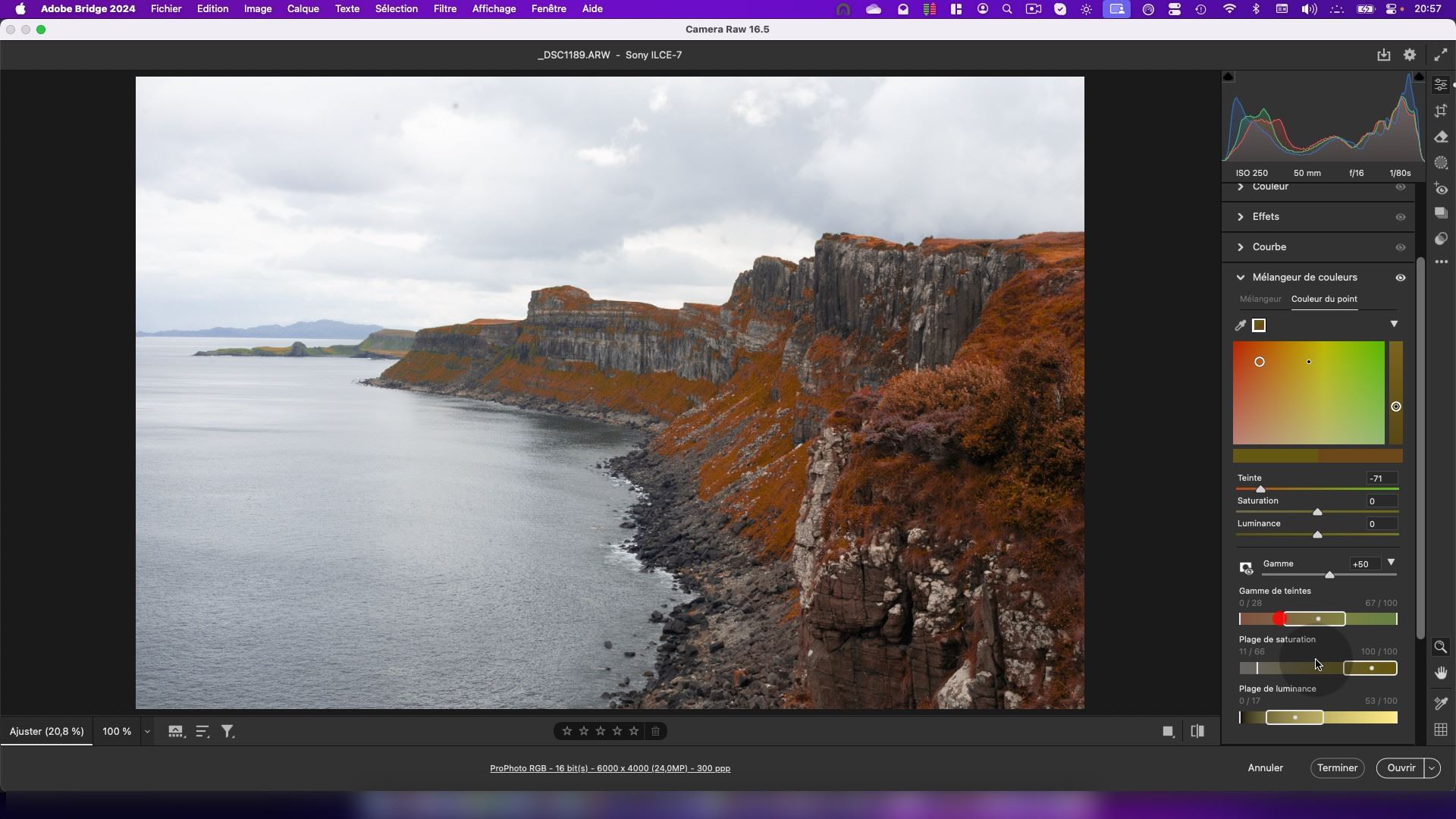Mark the image for deletion trash icon

(x=655, y=731)
